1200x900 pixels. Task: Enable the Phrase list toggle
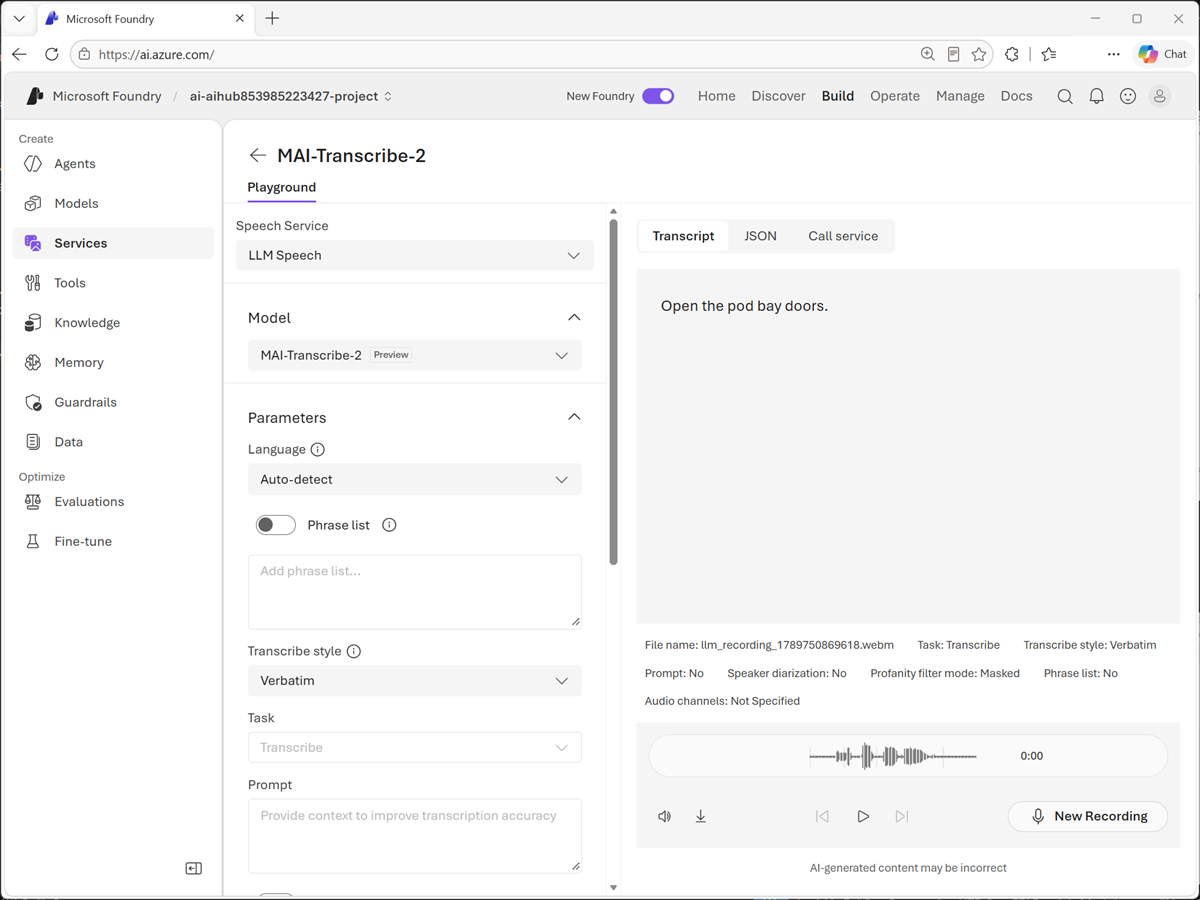coord(276,525)
